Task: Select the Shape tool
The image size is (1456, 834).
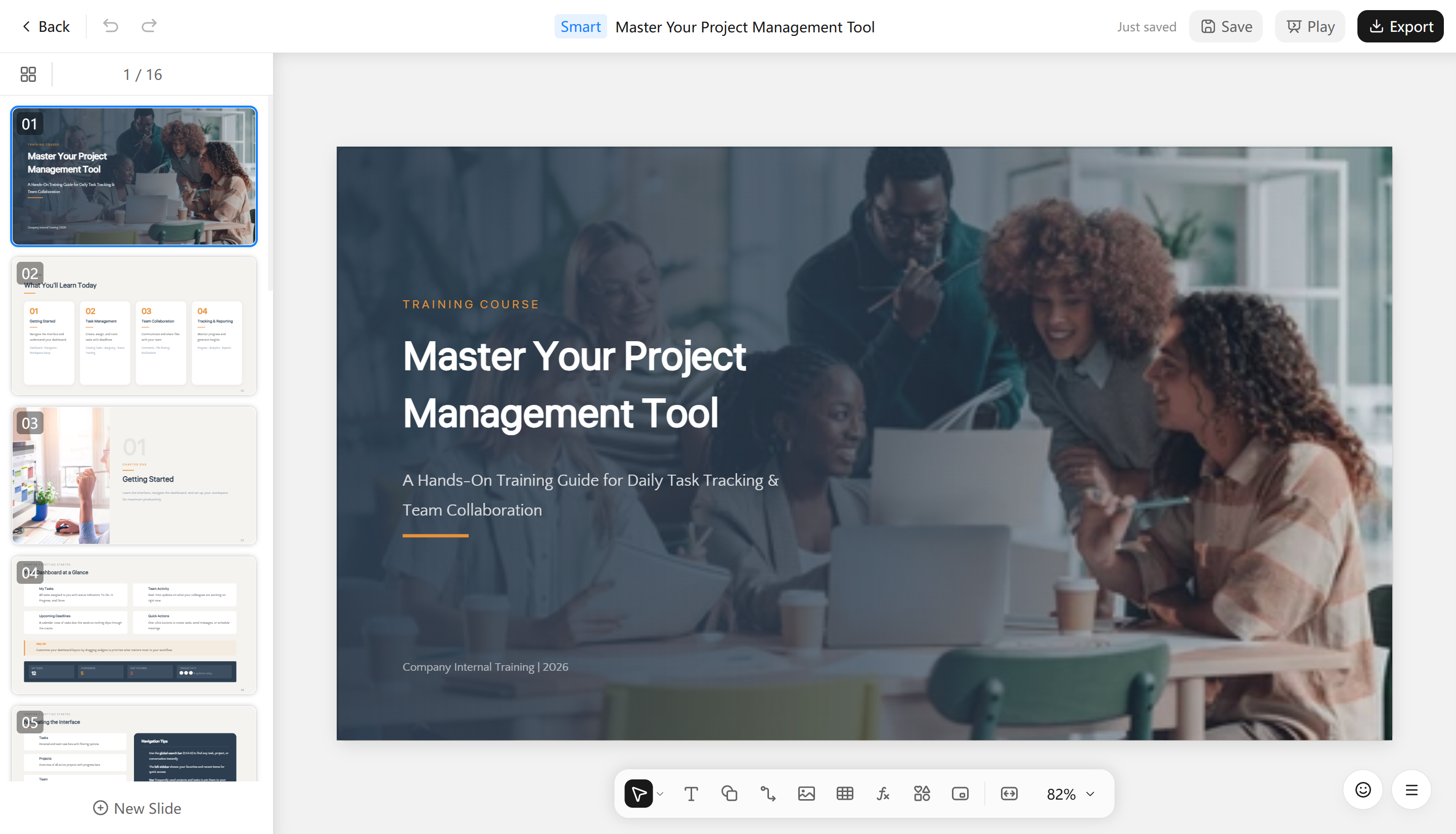Action: click(x=729, y=794)
